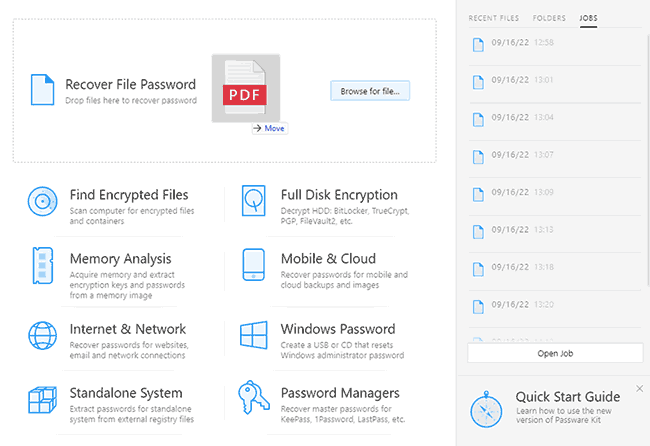650x446 pixels.
Task: Click 'Learn how to use the new' text
Action: pos(564,411)
